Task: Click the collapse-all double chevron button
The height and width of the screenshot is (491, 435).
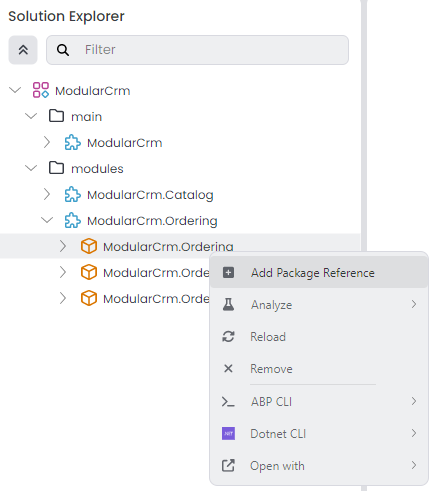Action: tap(23, 50)
